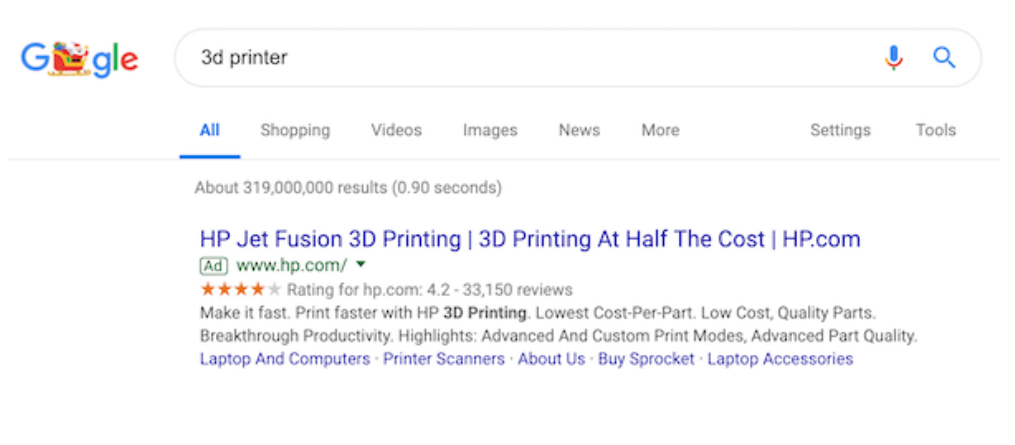Open the Buy Sprocket sitelink
Screen dimensions: 1015x445
tap(646, 359)
